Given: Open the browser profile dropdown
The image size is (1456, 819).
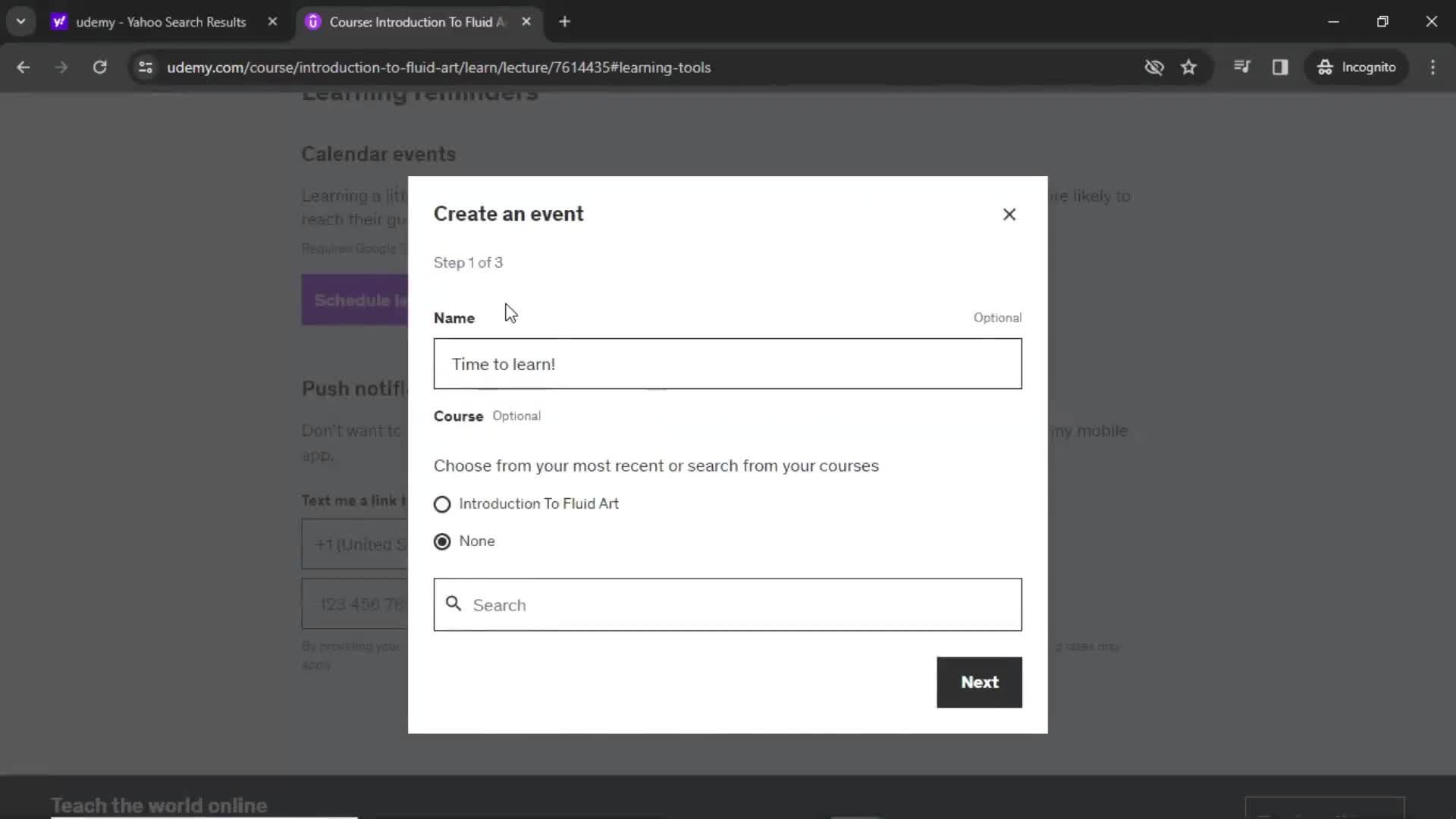Looking at the screenshot, I should (1359, 67).
